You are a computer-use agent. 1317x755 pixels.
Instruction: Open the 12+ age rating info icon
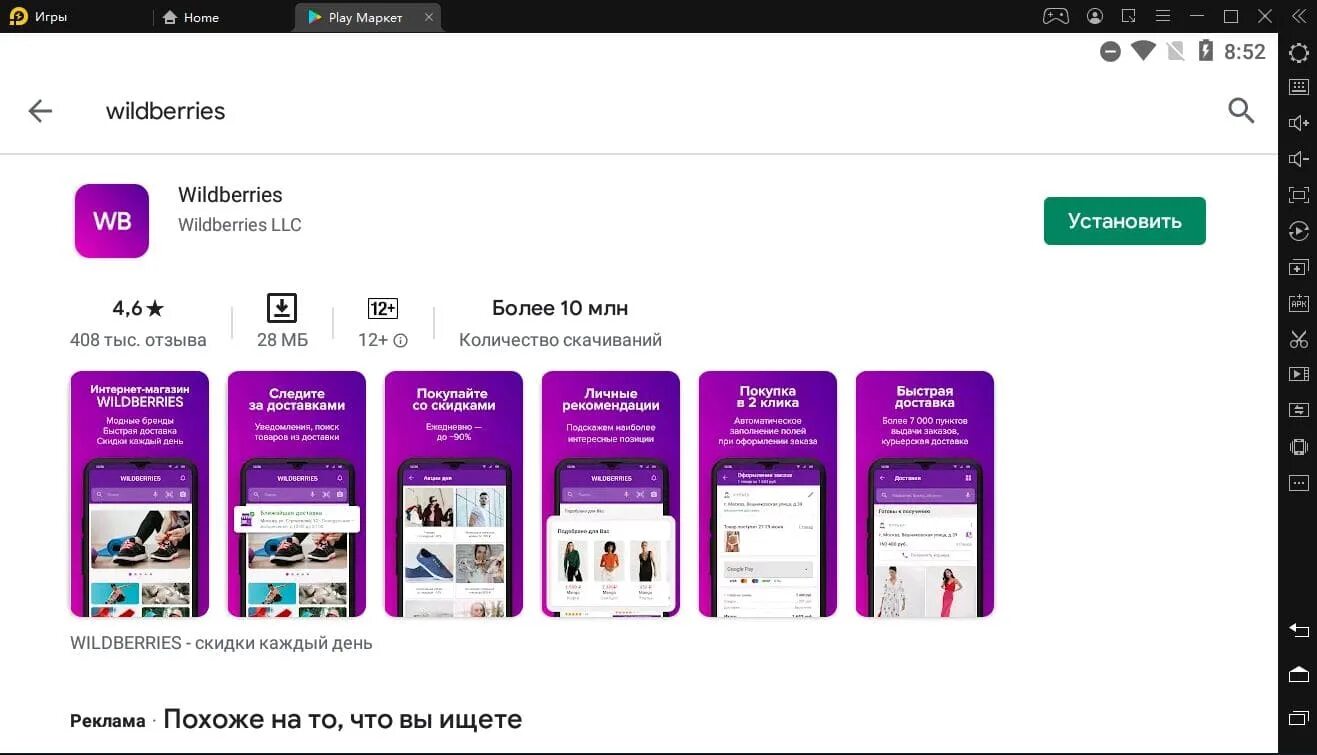click(x=401, y=340)
